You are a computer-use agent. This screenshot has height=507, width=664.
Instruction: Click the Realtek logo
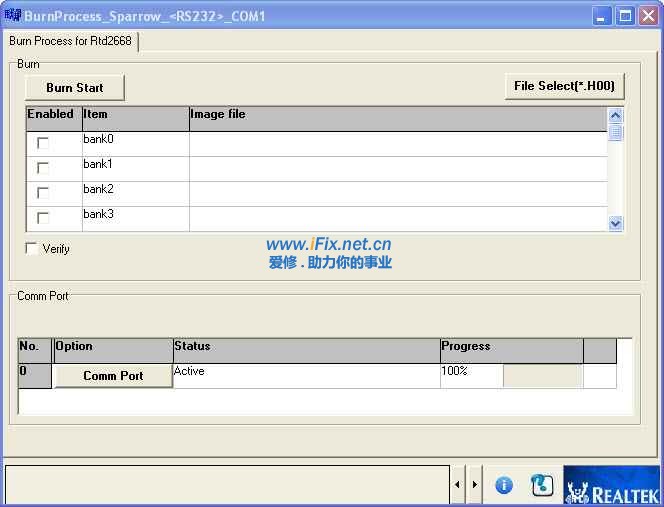tap(611, 485)
